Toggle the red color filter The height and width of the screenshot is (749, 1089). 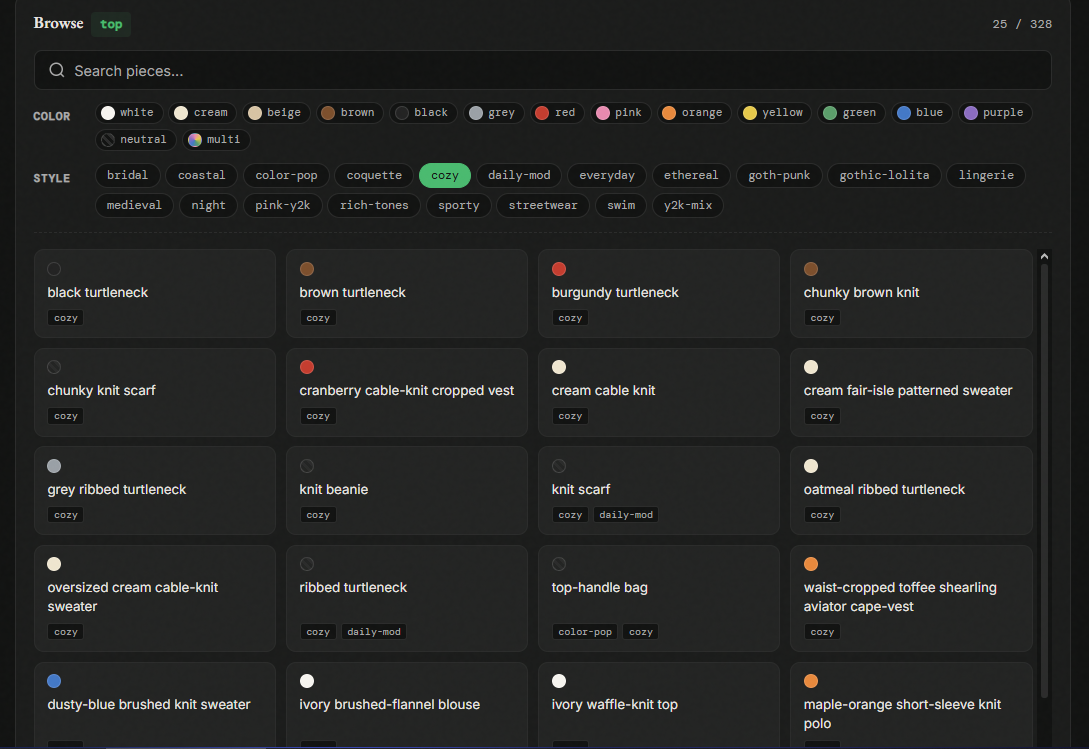(x=557, y=113)
